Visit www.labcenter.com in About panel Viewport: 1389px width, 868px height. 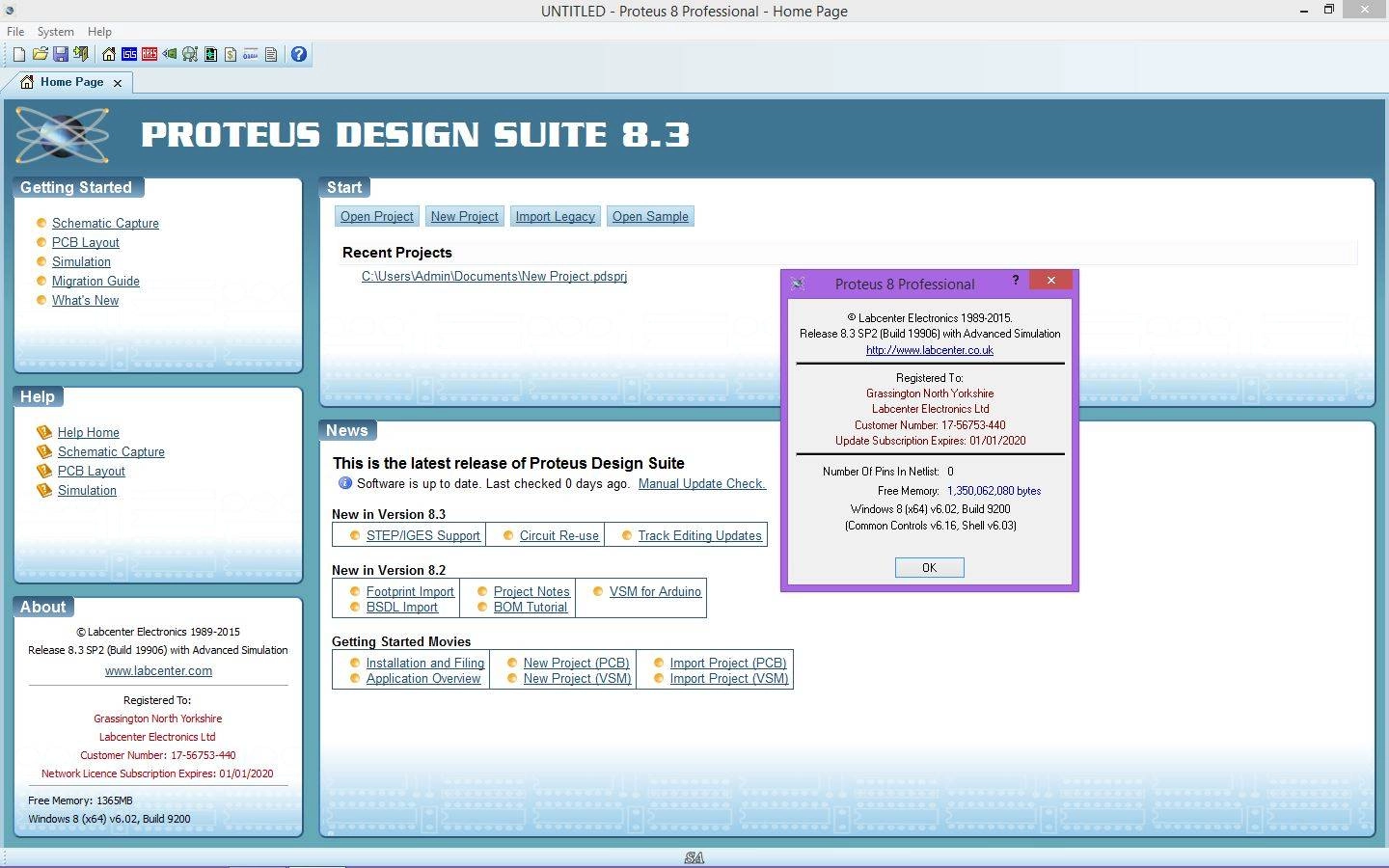click(158, 670)
